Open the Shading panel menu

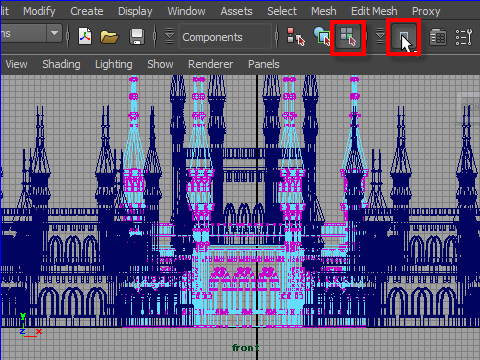(x=61, y=64)
